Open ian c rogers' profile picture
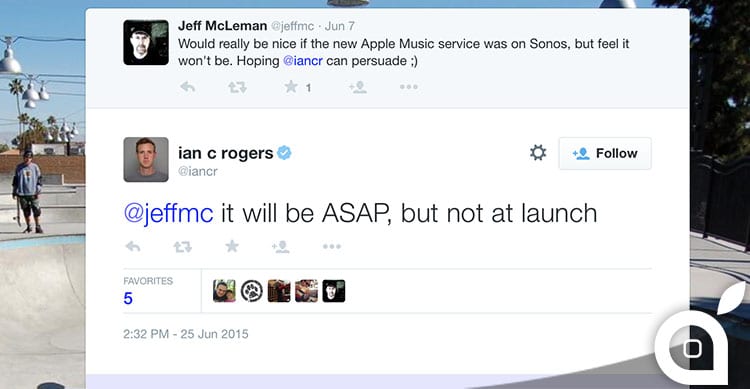 [146, 160]
